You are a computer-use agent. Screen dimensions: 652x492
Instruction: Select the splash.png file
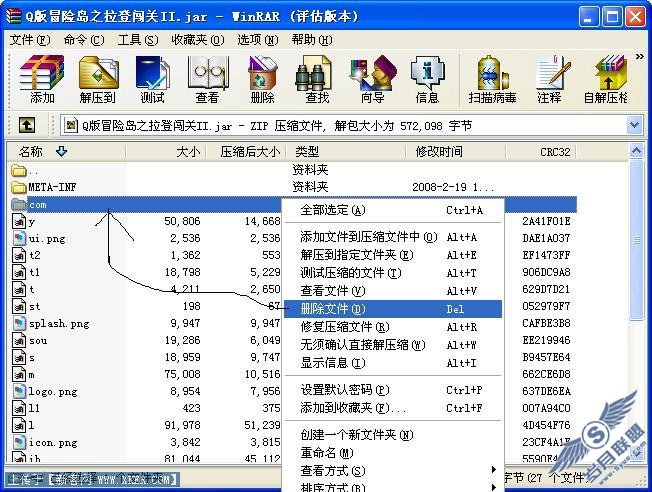click(x=50, y=324)
